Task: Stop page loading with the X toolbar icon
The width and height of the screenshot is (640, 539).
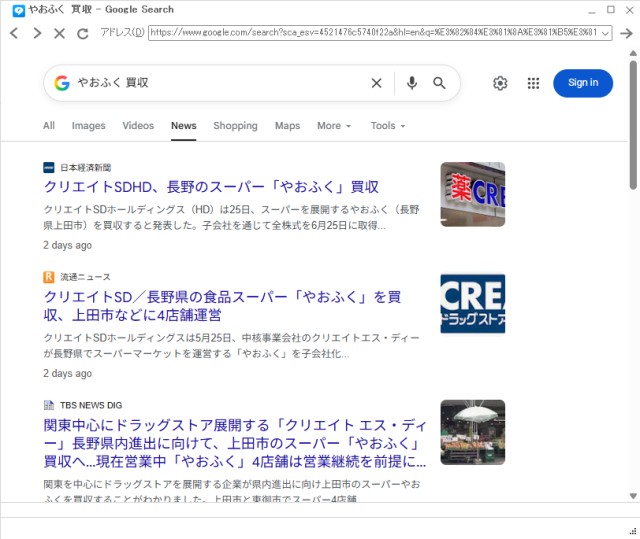Action: [x=60, y=33]
